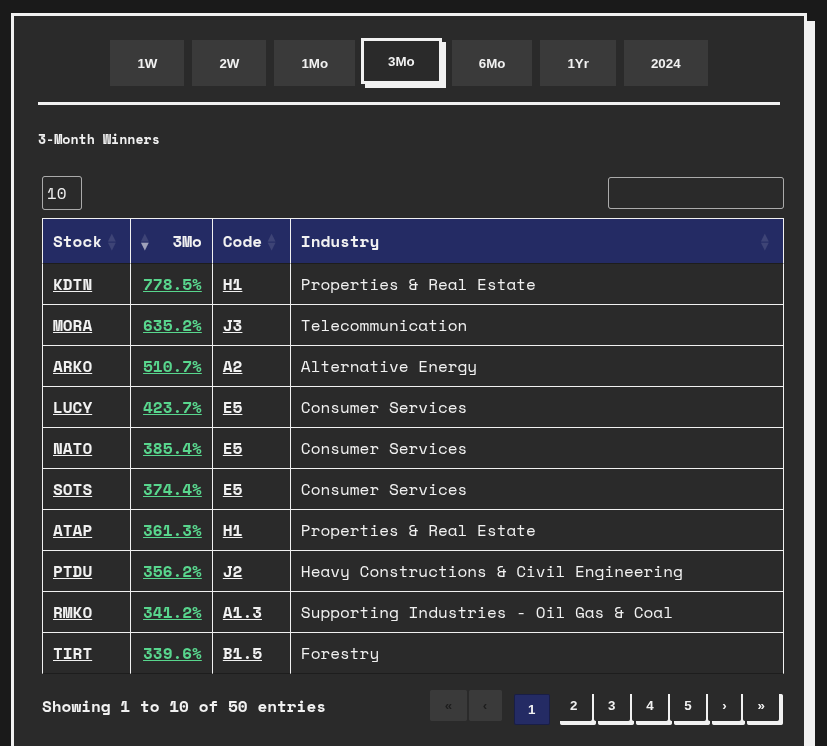827x746 pixels.
Task: Go to next page arrow
Action: [725, 706]
